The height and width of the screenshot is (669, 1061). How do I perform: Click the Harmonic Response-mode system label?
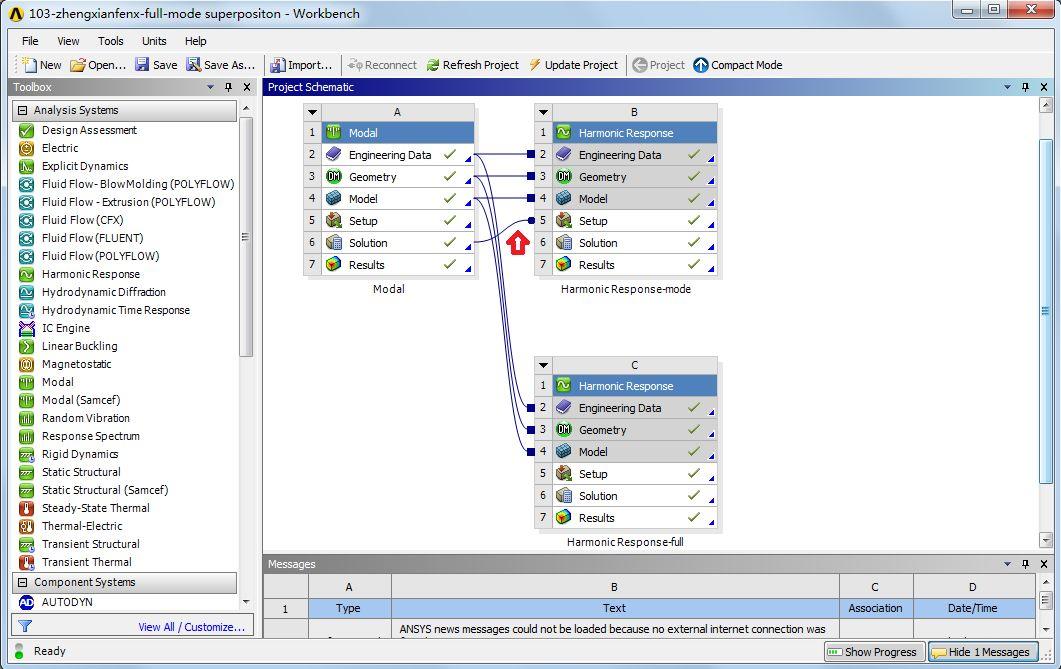coord(626,289)
